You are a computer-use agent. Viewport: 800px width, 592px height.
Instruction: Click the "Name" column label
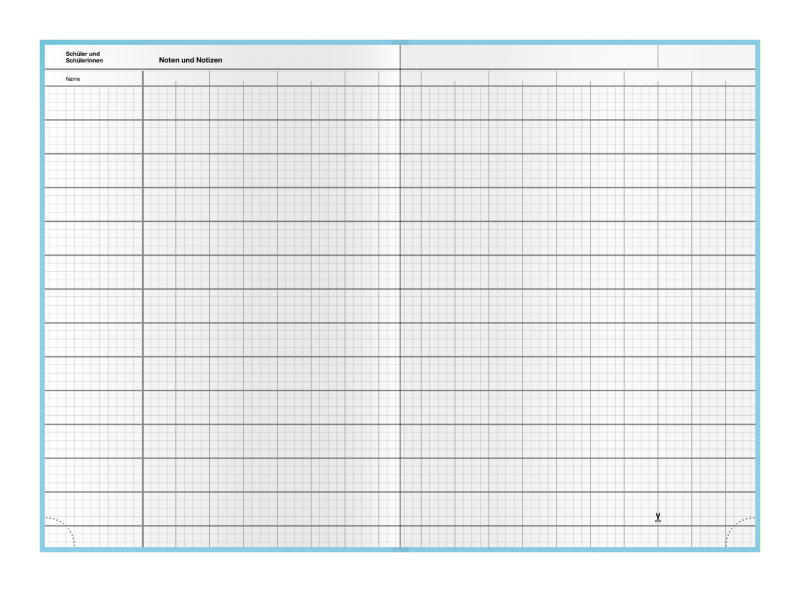(x=73, y=79)
